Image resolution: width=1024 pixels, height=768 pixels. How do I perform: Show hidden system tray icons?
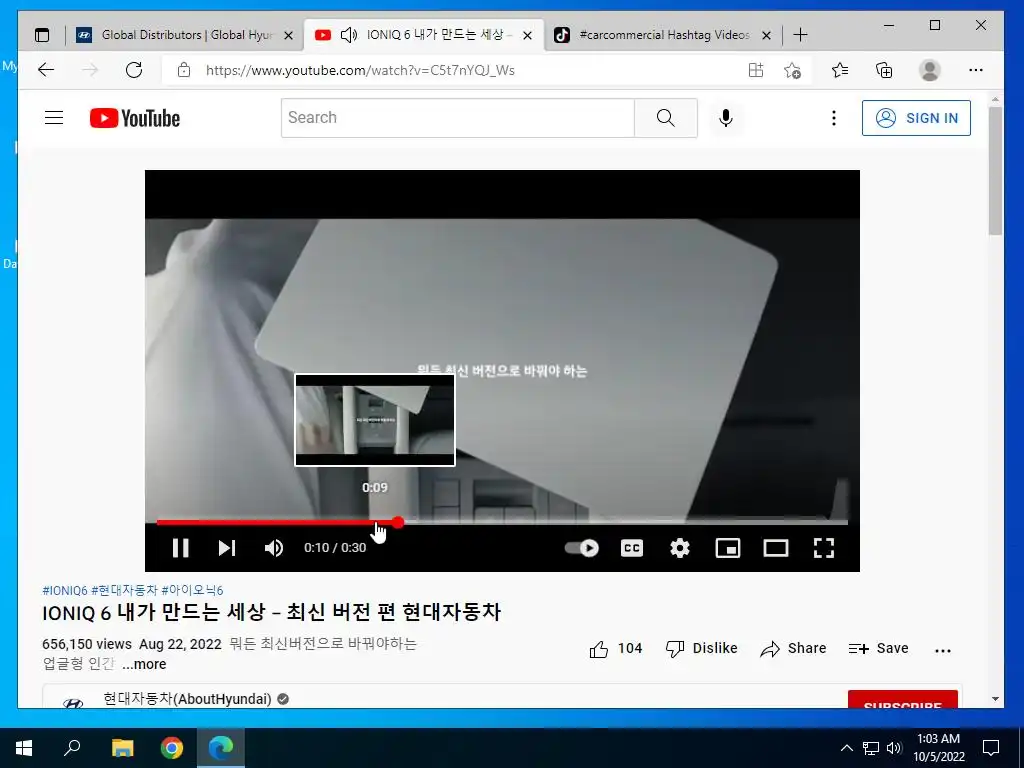[846, 748]
